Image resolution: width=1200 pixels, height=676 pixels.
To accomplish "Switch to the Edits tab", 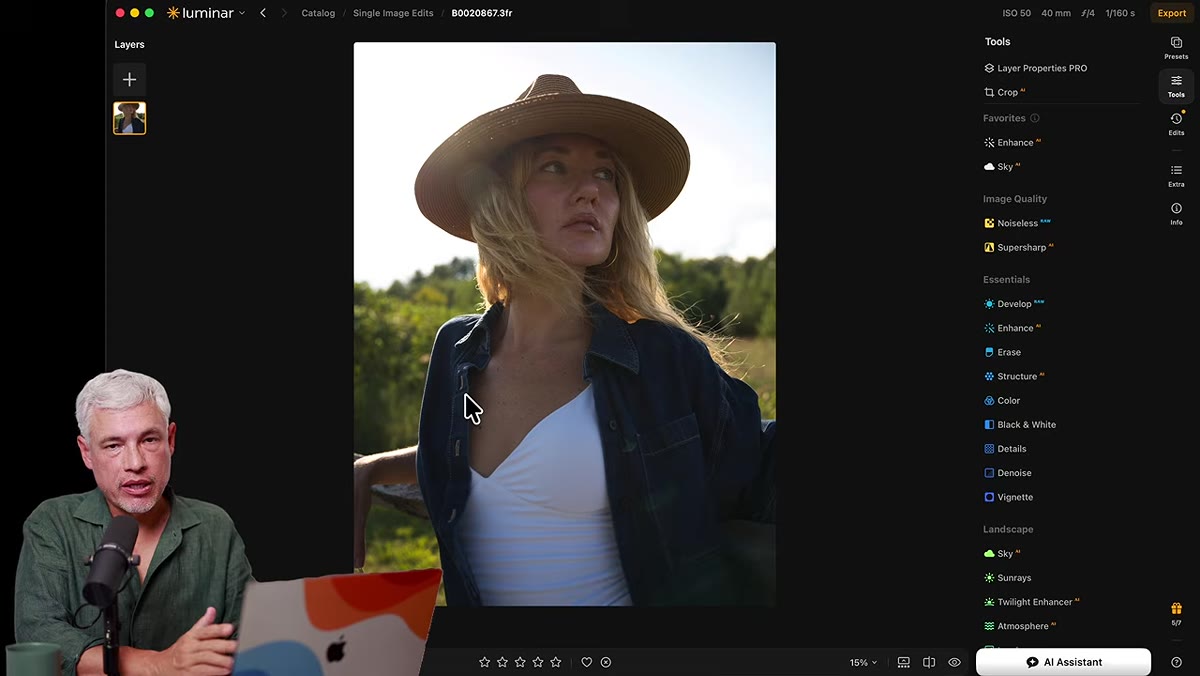I will pyautogui.click(x=1176, y=124).
